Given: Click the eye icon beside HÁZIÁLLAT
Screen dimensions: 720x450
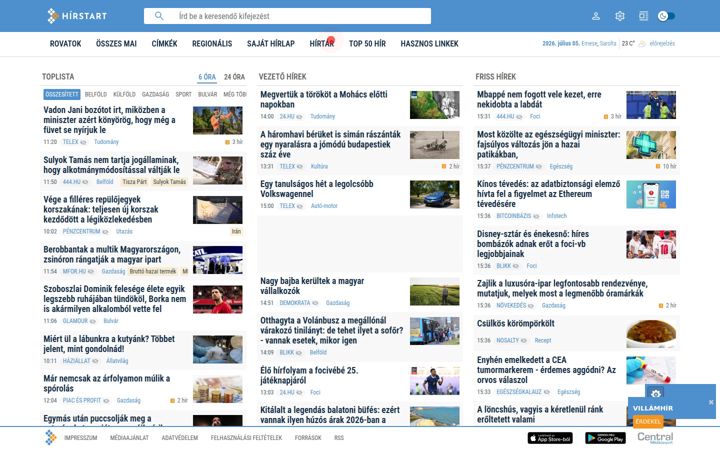Looking at the screenshot, I should (x=95, y=361).
